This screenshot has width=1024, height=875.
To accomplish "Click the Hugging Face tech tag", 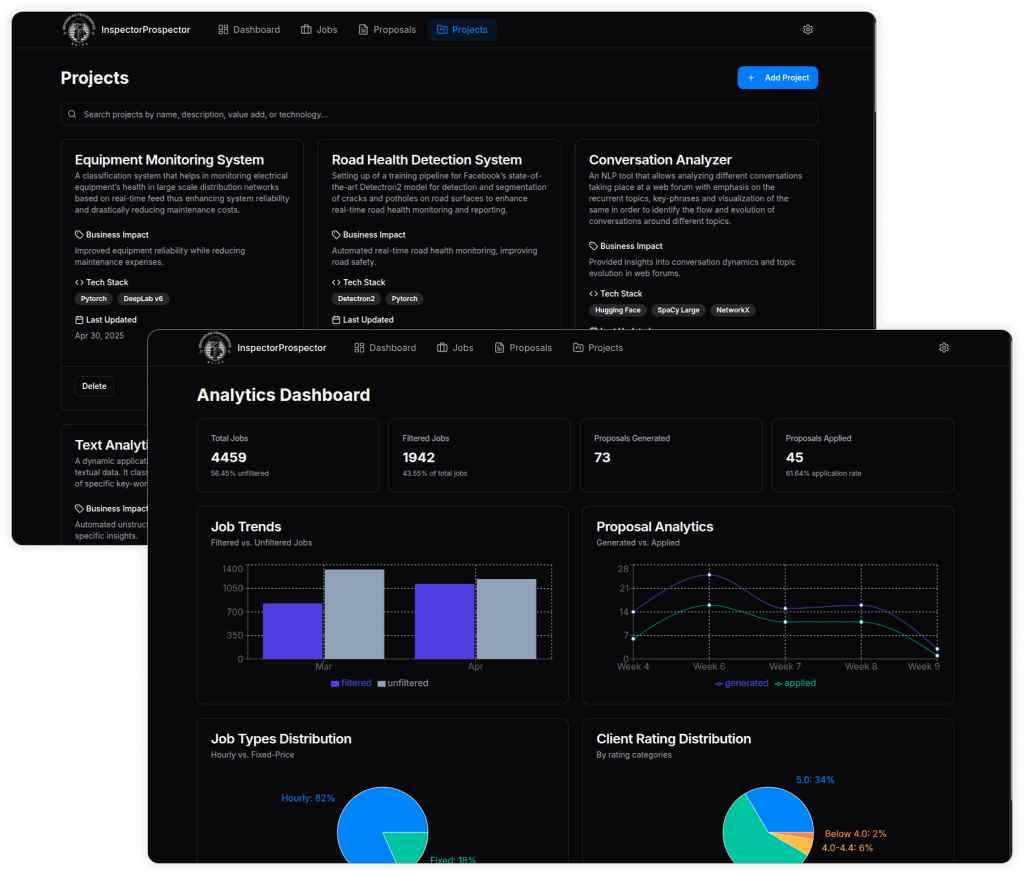I will coord(618,310).
